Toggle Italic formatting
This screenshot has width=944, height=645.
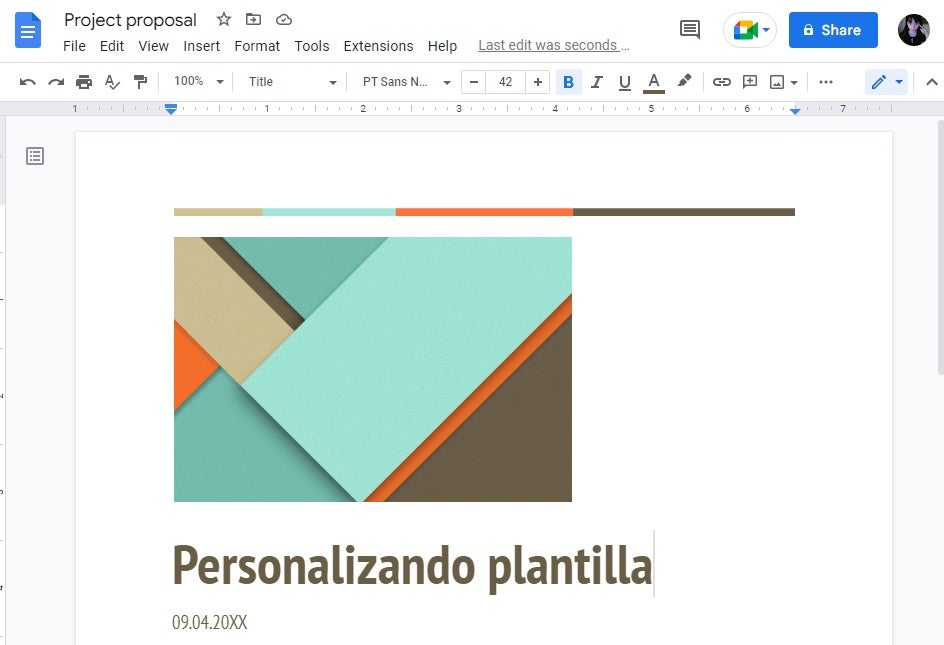(x=597, y=82)
